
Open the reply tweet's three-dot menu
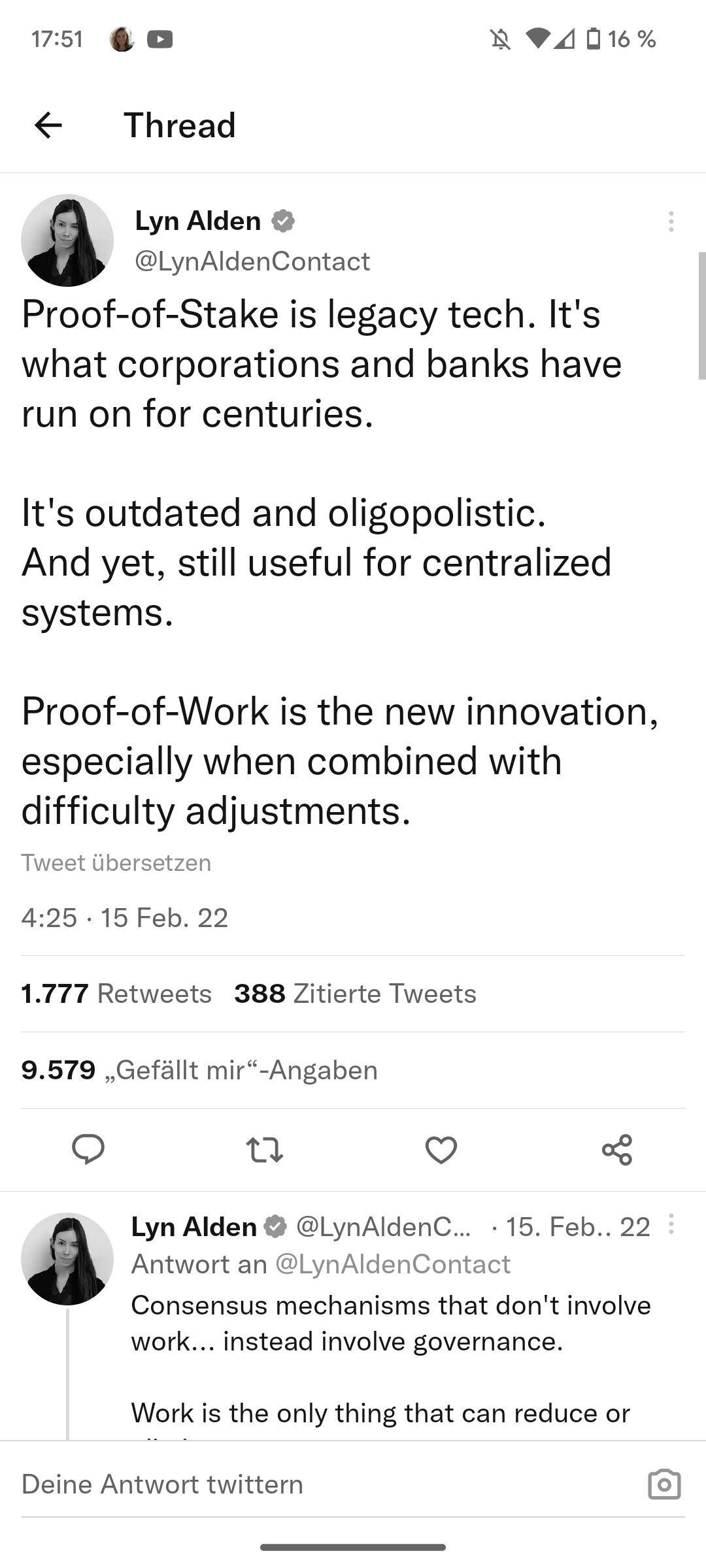click(671, 1224)
